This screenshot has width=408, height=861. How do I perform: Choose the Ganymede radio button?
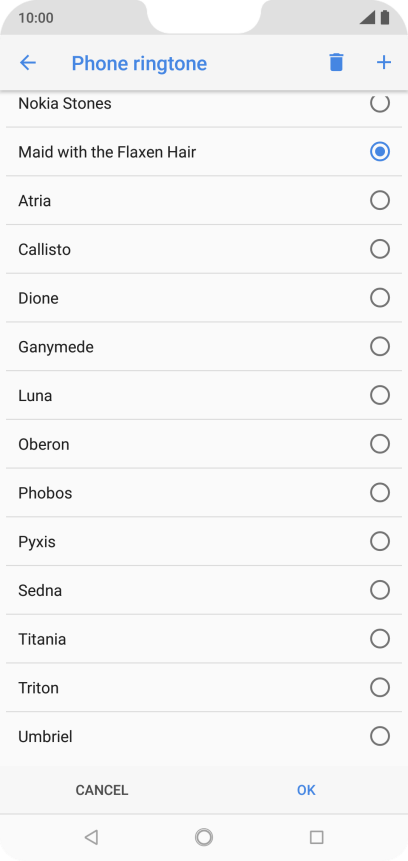pos(380,346)
